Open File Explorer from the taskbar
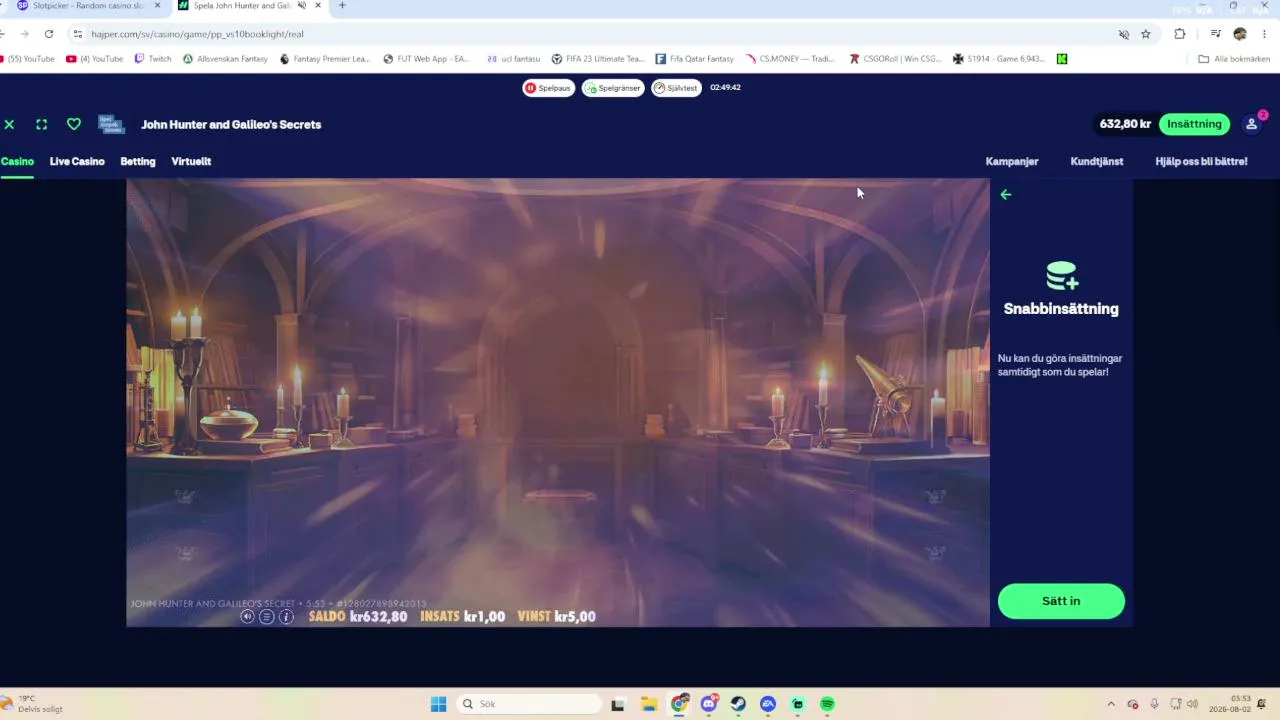This screenshot has height=720, width=1280. [648, 704]
